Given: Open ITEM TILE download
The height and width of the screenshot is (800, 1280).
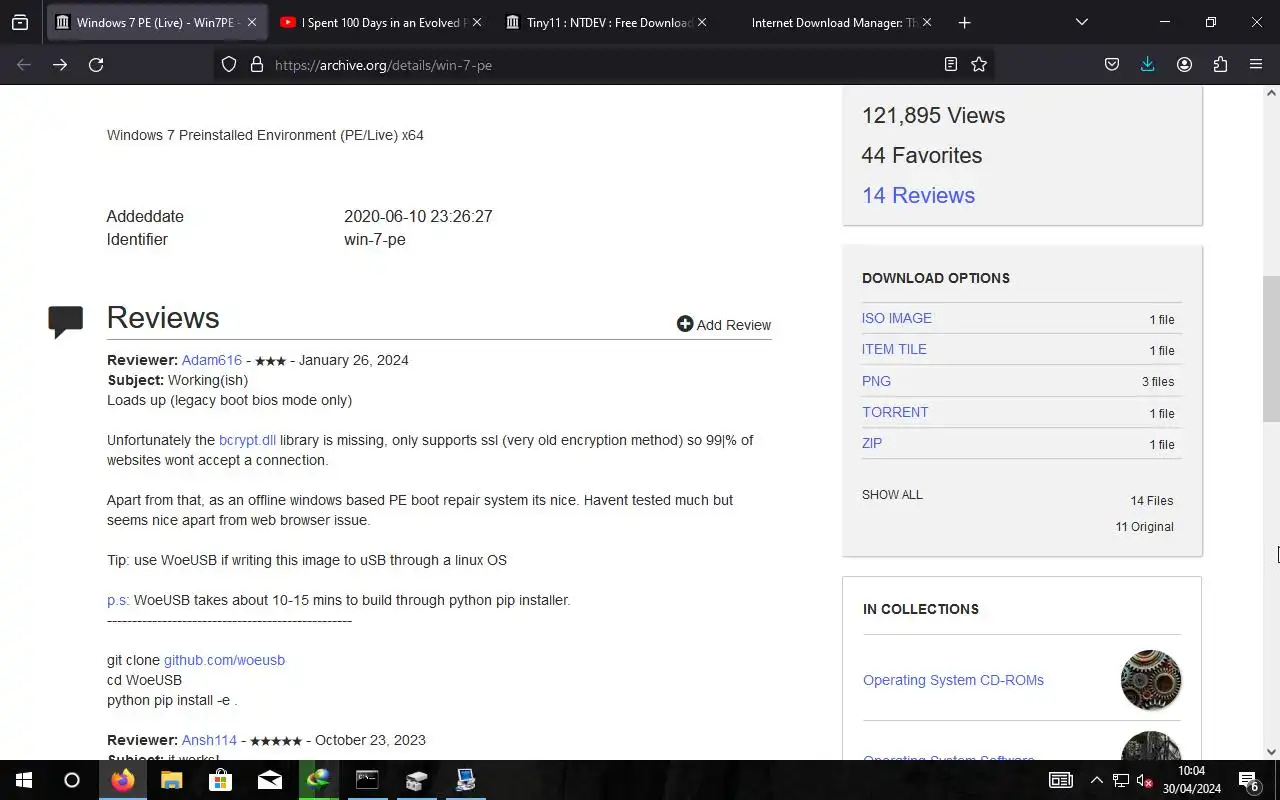Looking at the screenshot, I should click(894, 349).
